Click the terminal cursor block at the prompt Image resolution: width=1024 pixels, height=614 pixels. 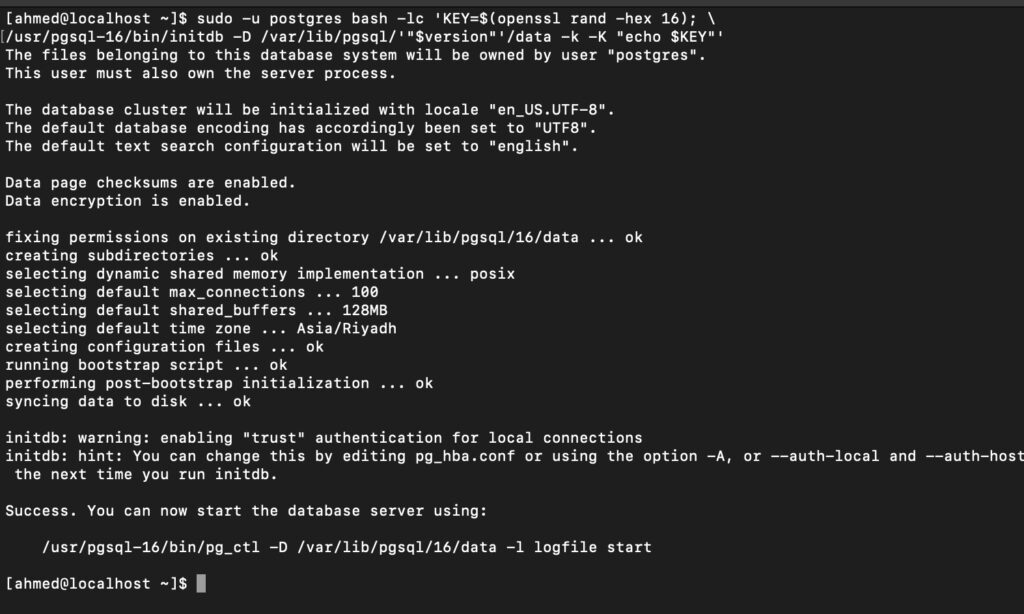tap(201, 583)
